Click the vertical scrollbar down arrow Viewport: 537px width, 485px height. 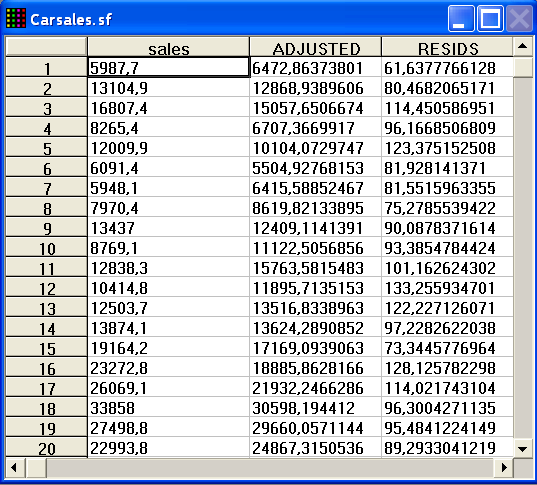pos(523,448)
